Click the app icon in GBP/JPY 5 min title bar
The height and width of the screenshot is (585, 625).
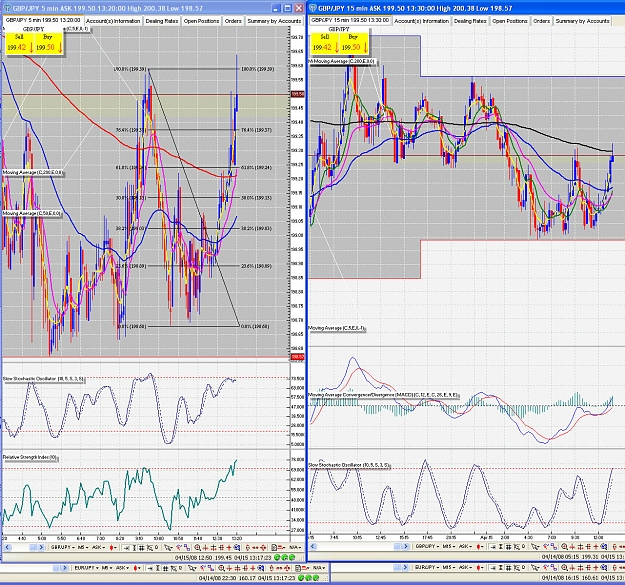[x=6, y=8]
